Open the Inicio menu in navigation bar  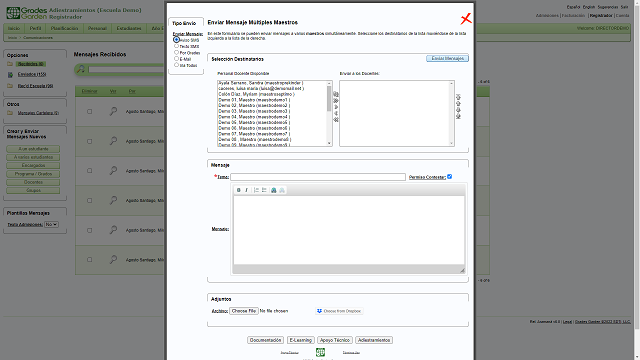[14, 29]
